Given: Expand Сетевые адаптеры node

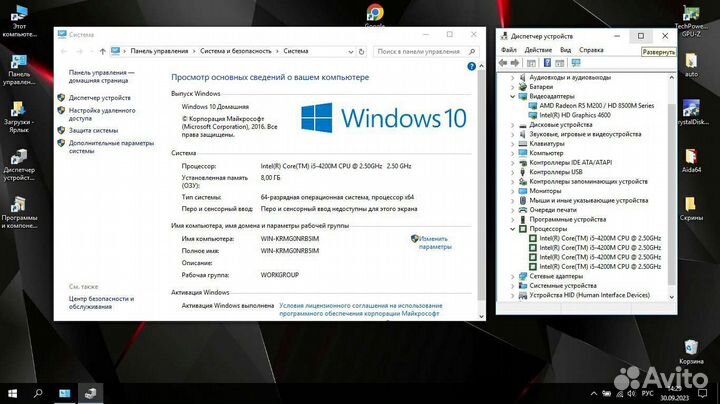Looking at the screenshot, I should 512,276.
